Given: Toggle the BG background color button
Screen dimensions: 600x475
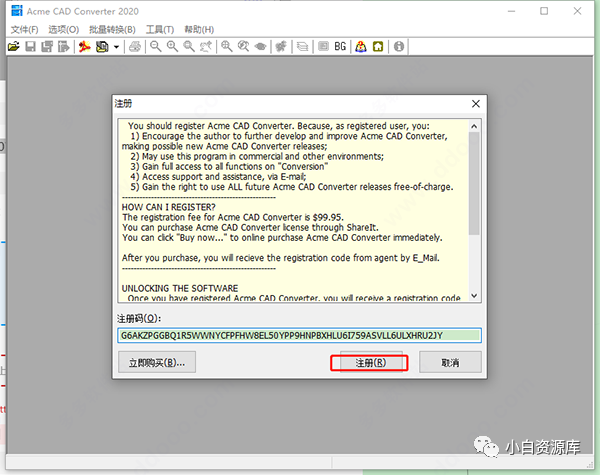Looking at the screenshot, I should click(340, 47).
